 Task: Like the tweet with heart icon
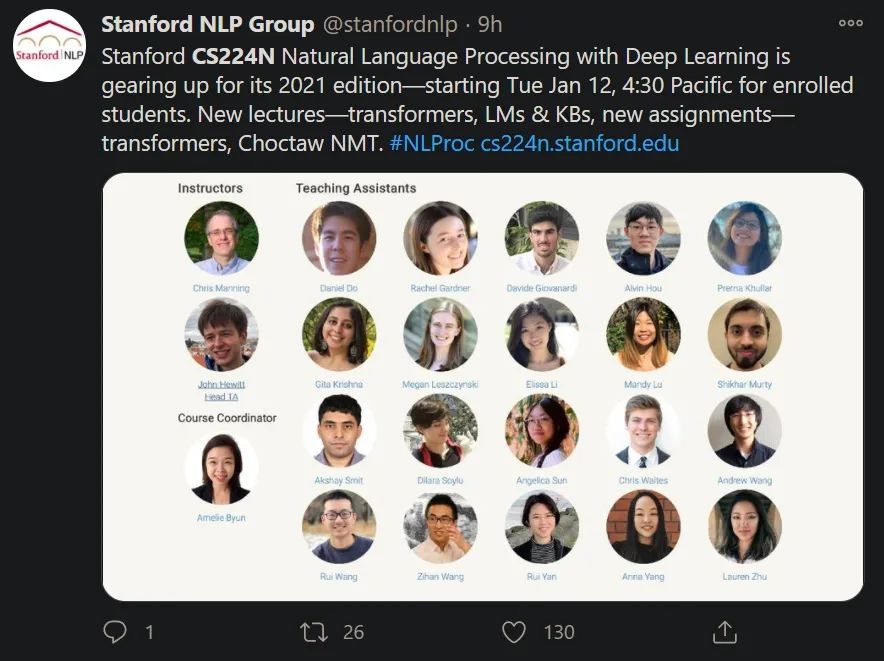pyautogui.click(x=514, y=632)
